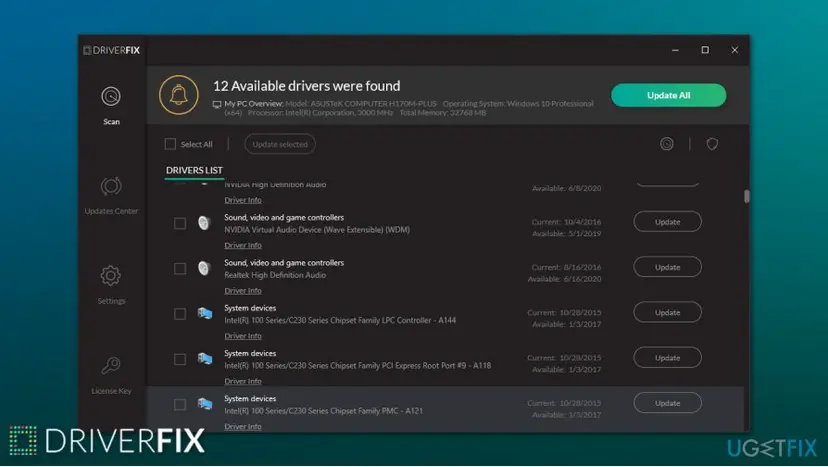Check NVIDIA Virtual Audio Device driver box

(180, 223)
